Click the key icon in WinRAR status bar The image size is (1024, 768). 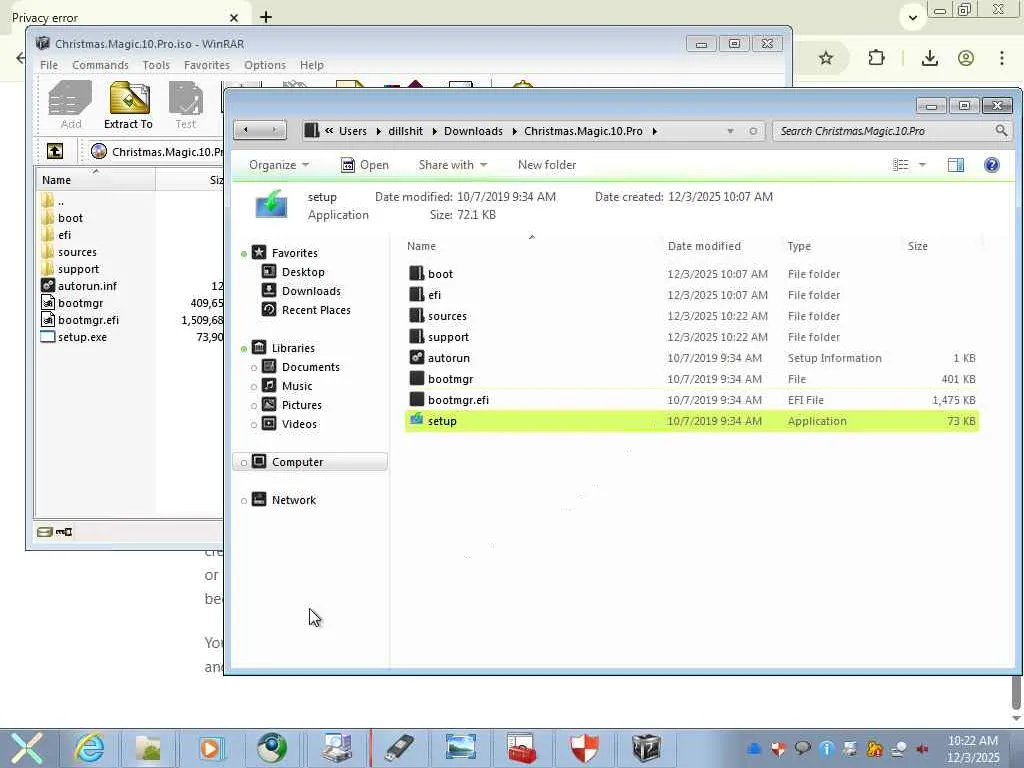click(x=64, y=532)
